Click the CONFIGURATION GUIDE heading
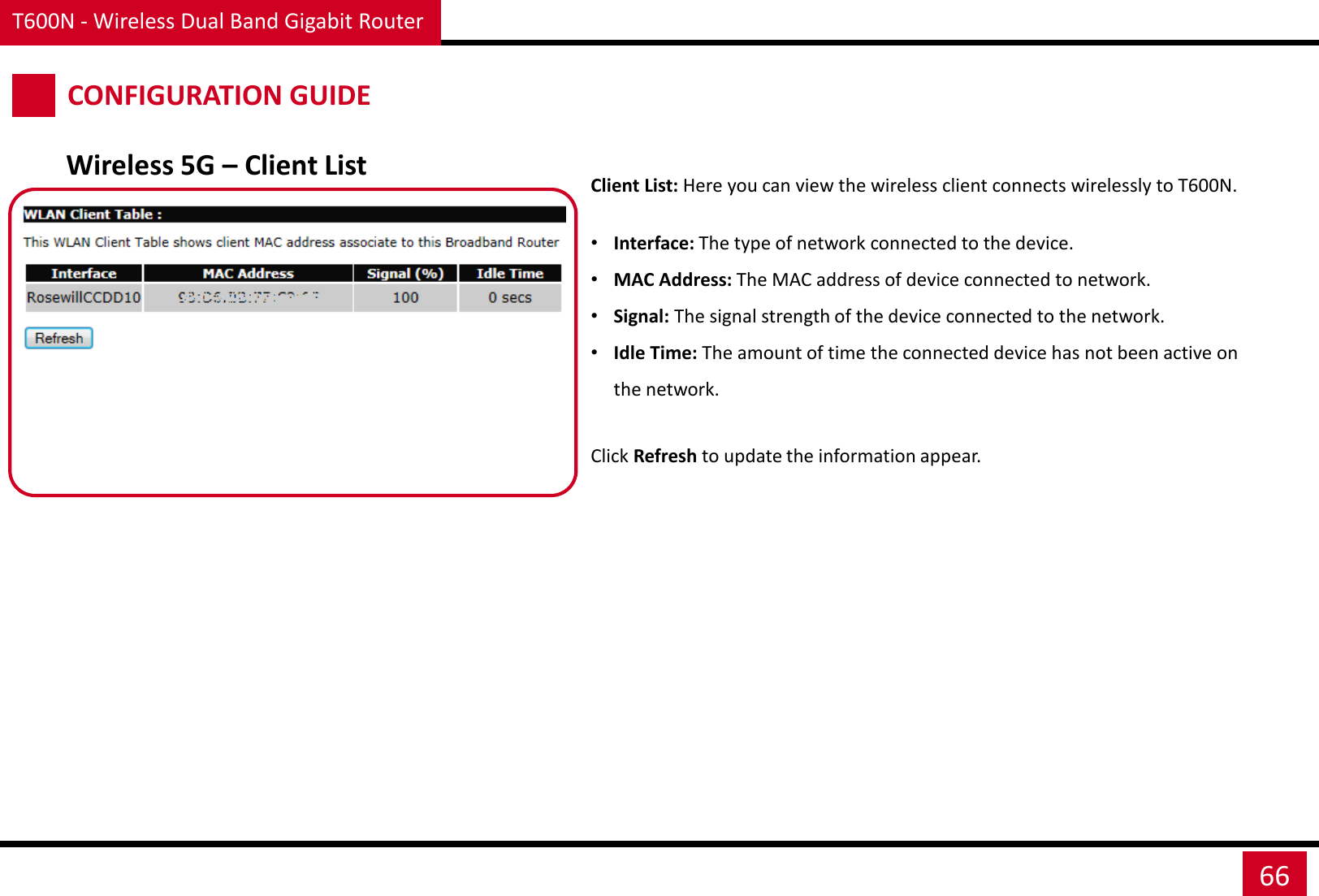The image size is (1319, 896). coord(218,95)
